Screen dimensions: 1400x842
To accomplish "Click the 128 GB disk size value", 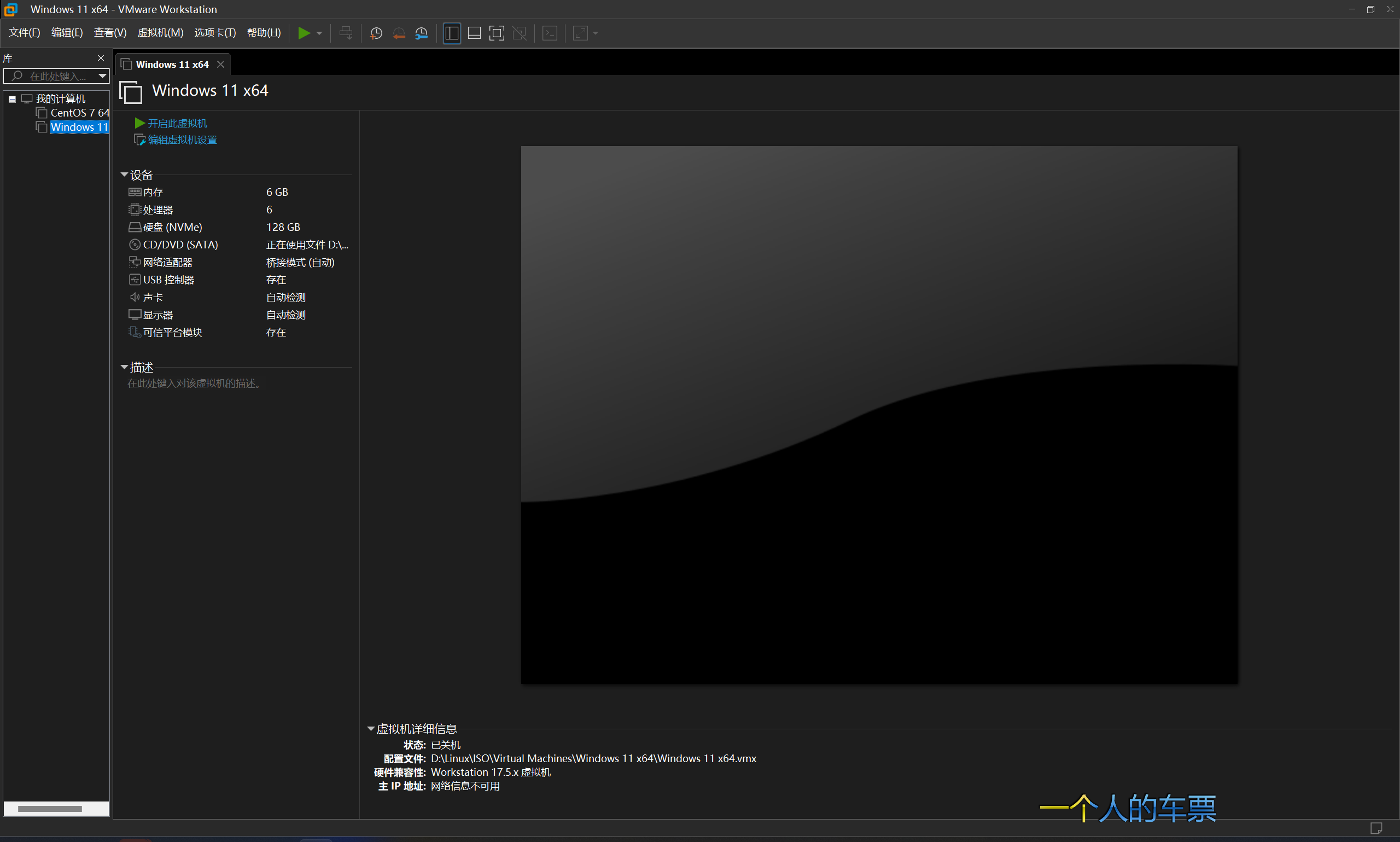I will [283, 227].
